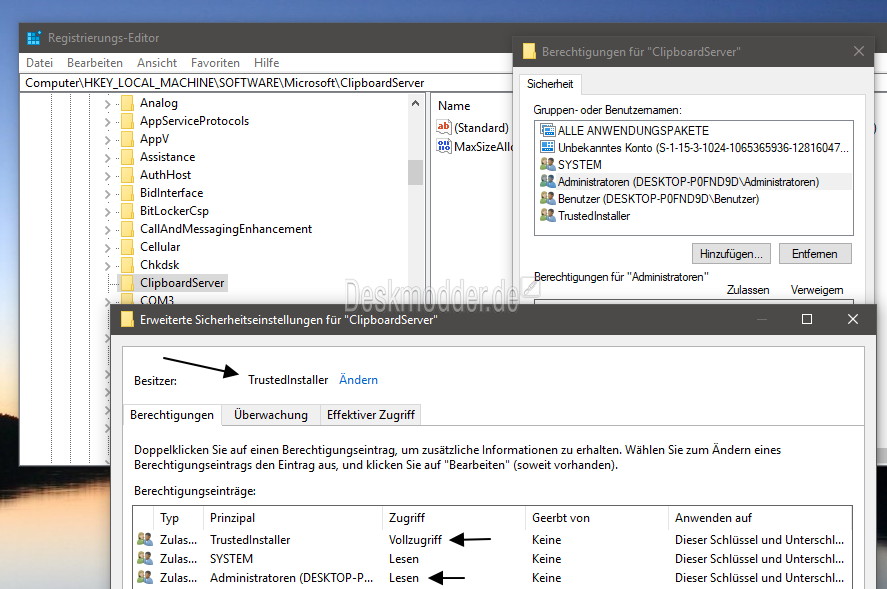Image resolution: width=887 pixels, height=589 pixels.
Task: Open the Datei menu
Action: [40, 63]
